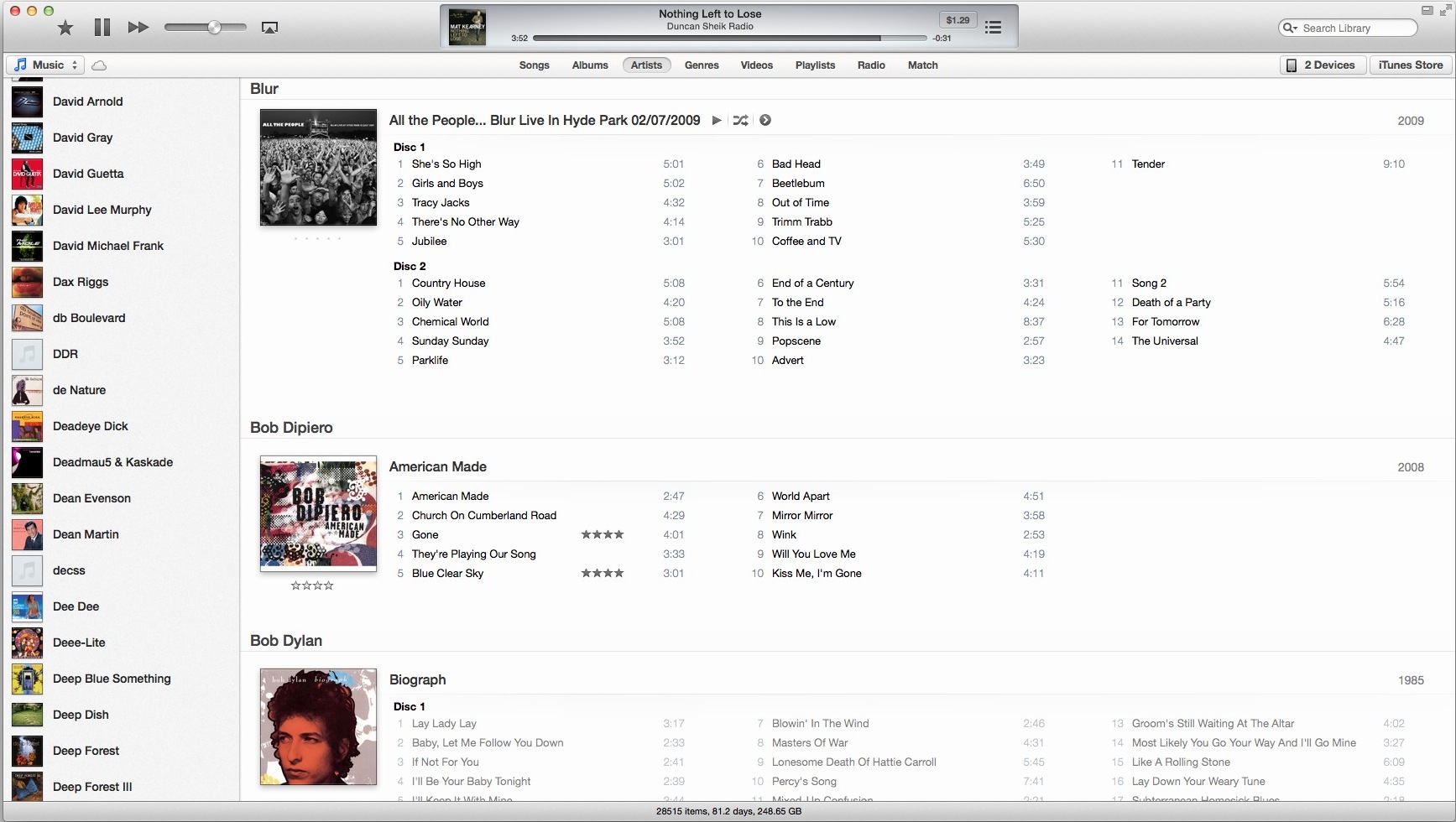Select track Blowin' In The Wind

coord(820,723)
